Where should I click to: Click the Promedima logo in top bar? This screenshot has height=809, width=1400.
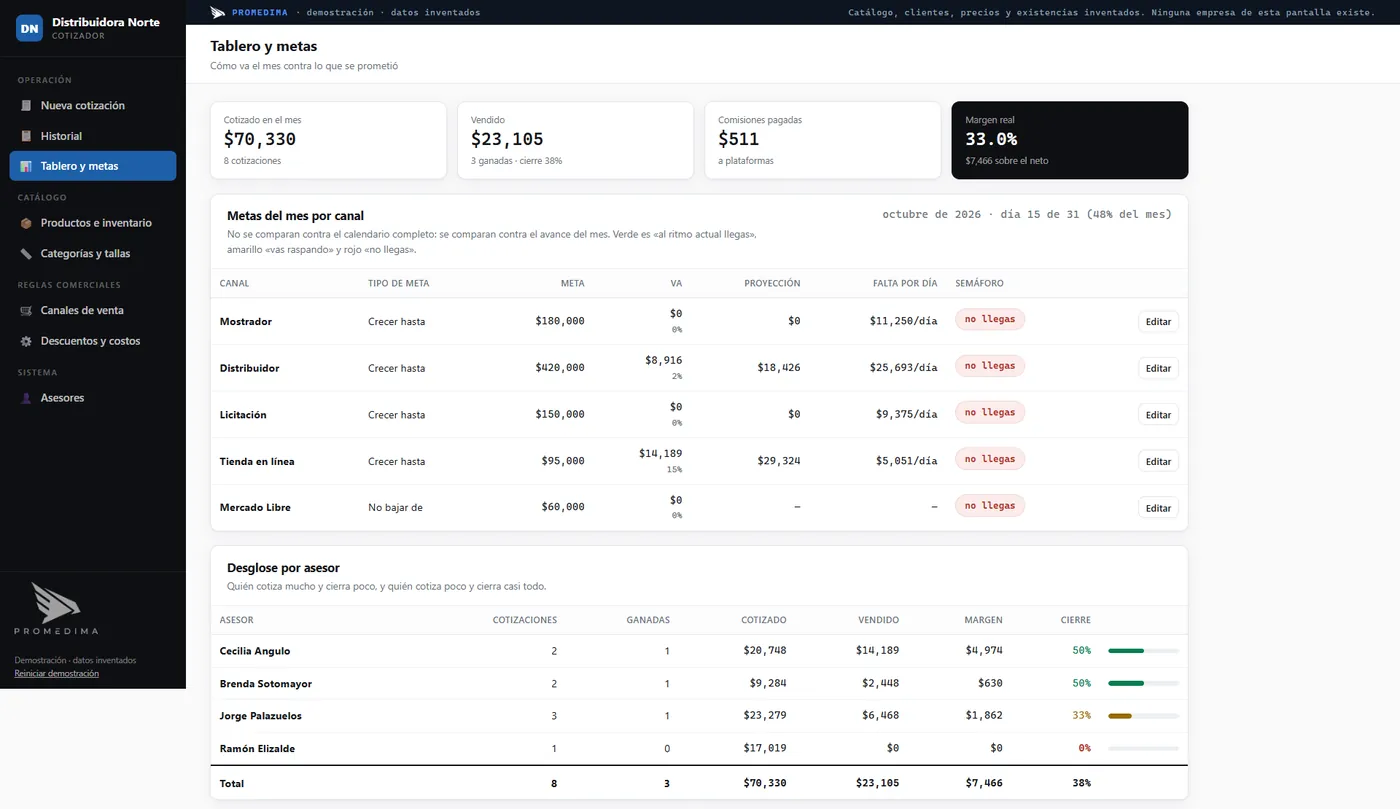tap(218, 12)
